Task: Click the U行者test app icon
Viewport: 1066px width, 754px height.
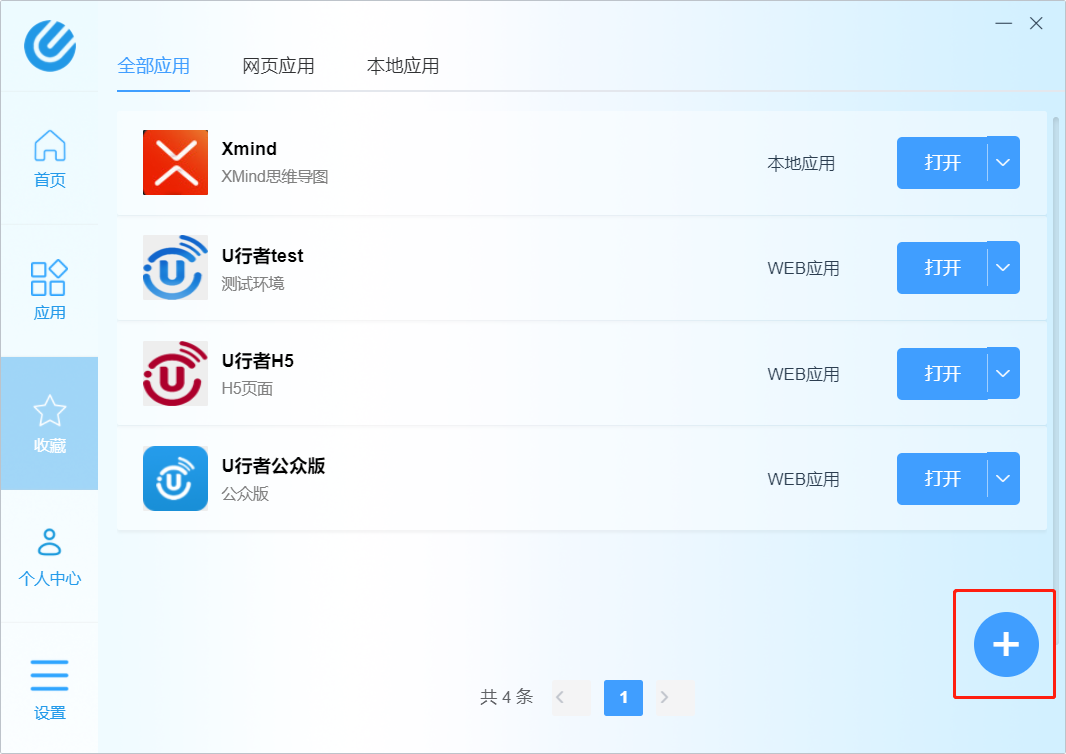Action: point(175,268)
